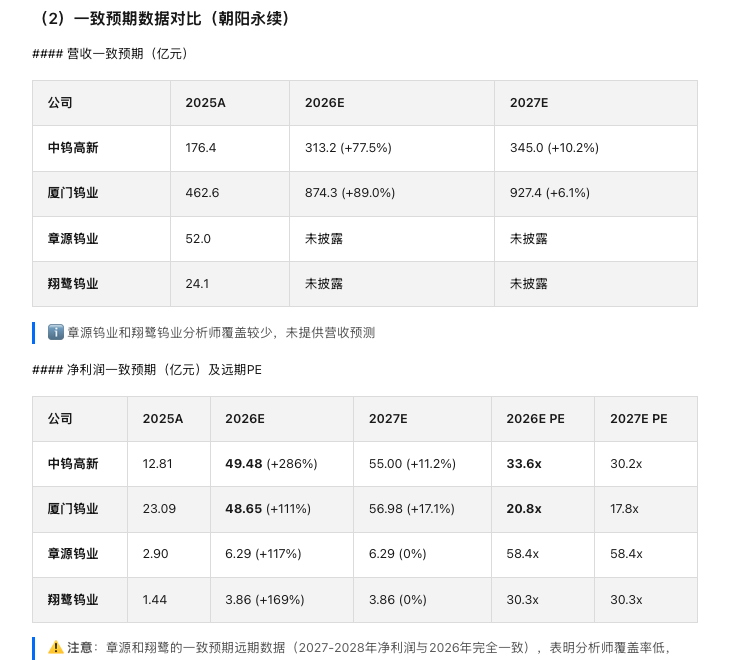This screenshot has width=729, height=660.
Task: Click net profit value 1.44
Action: pyautogui.click(x=154, y=600)
